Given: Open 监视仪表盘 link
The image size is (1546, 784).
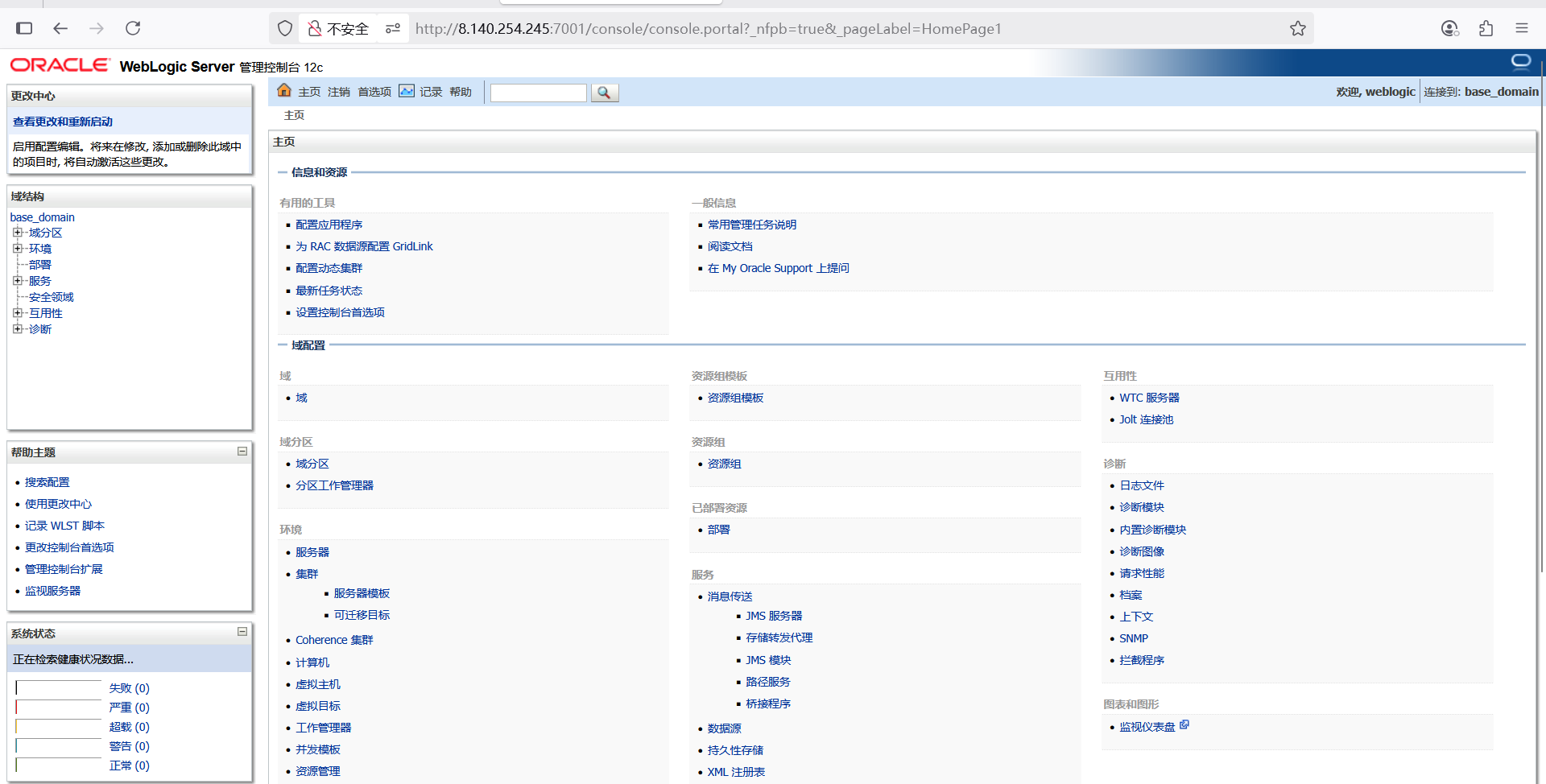Looking at the screenshot, I should [x=1147, y=727].
